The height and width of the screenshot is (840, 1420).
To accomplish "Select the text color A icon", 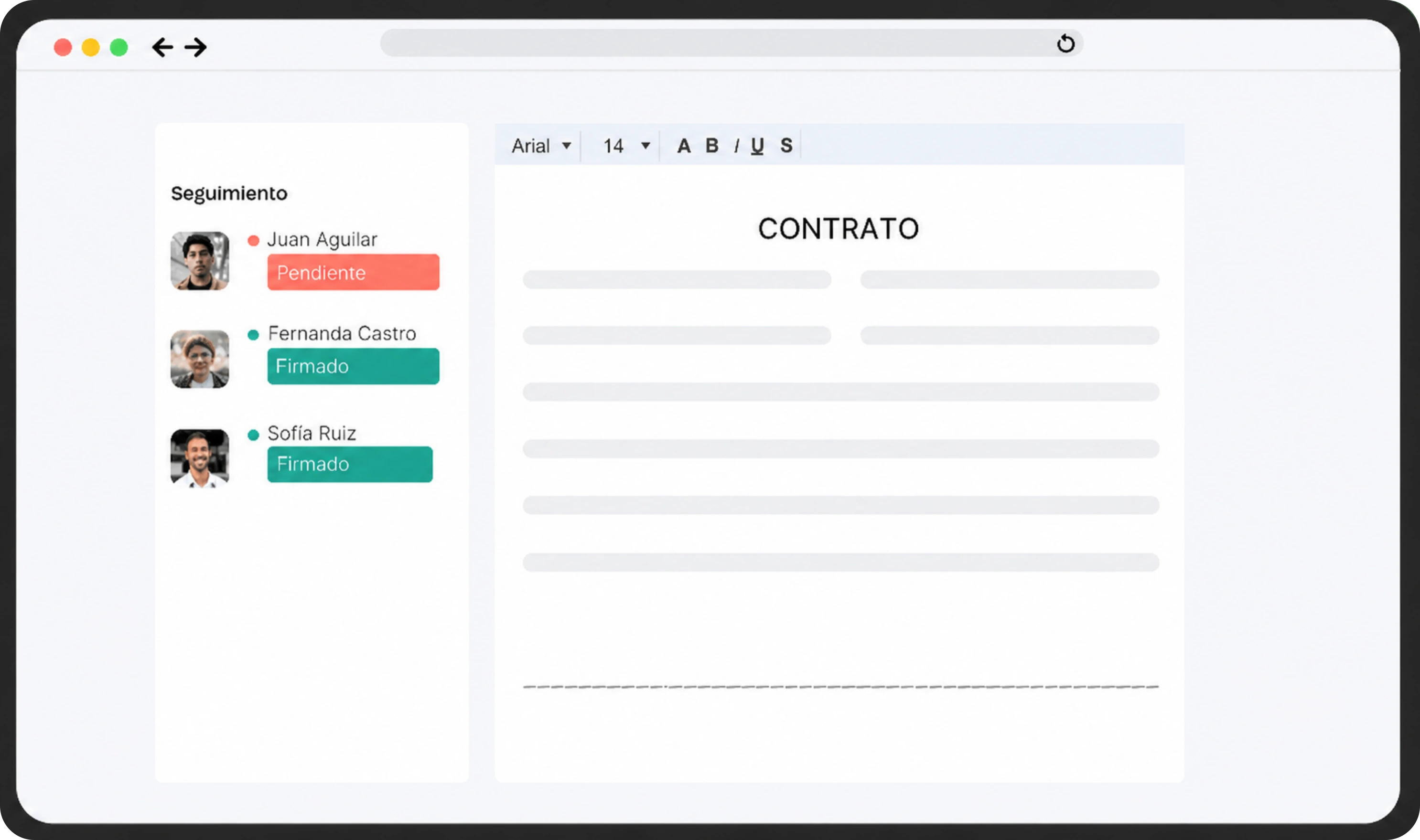I will pos(684,146).
